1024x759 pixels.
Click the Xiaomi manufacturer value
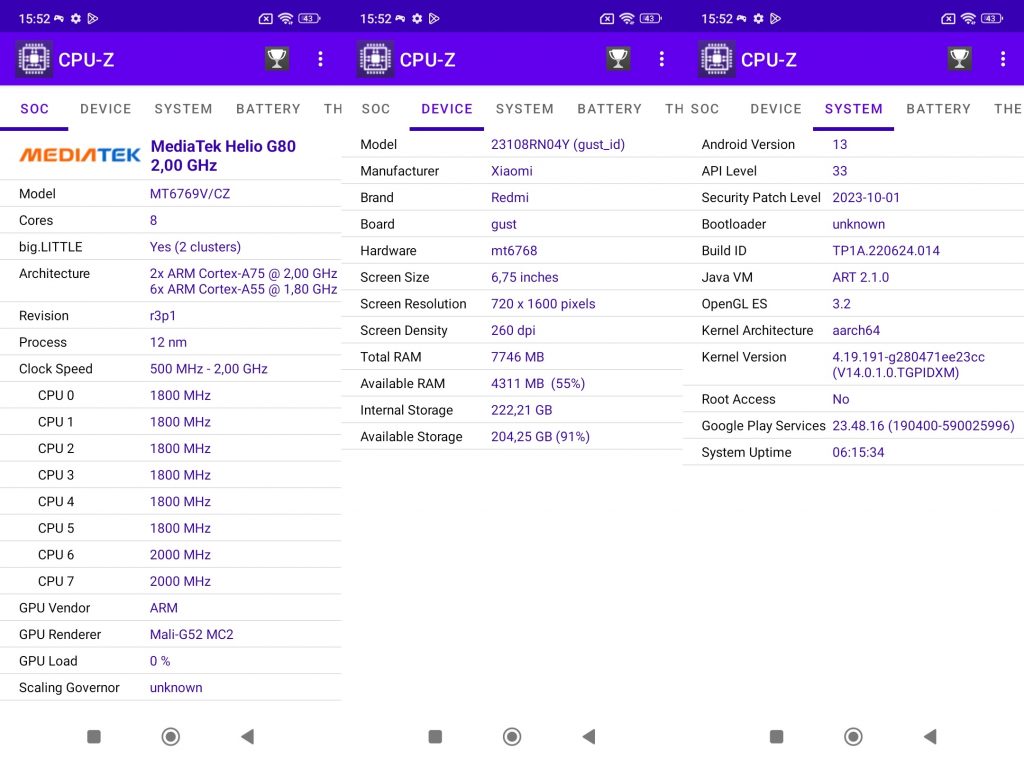point(511,171)
